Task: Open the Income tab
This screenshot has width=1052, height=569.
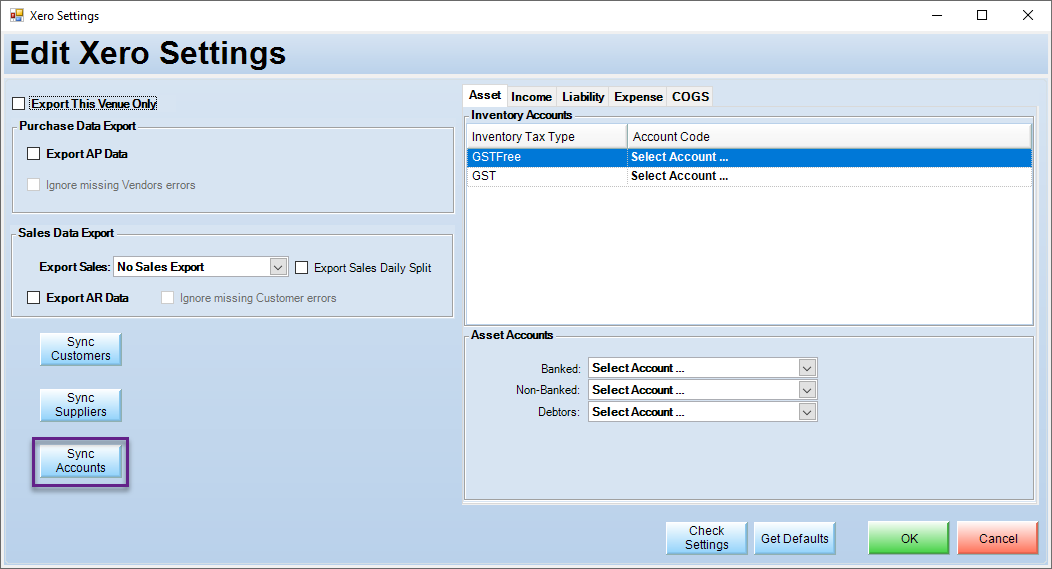Action: [x=531, y=97]
